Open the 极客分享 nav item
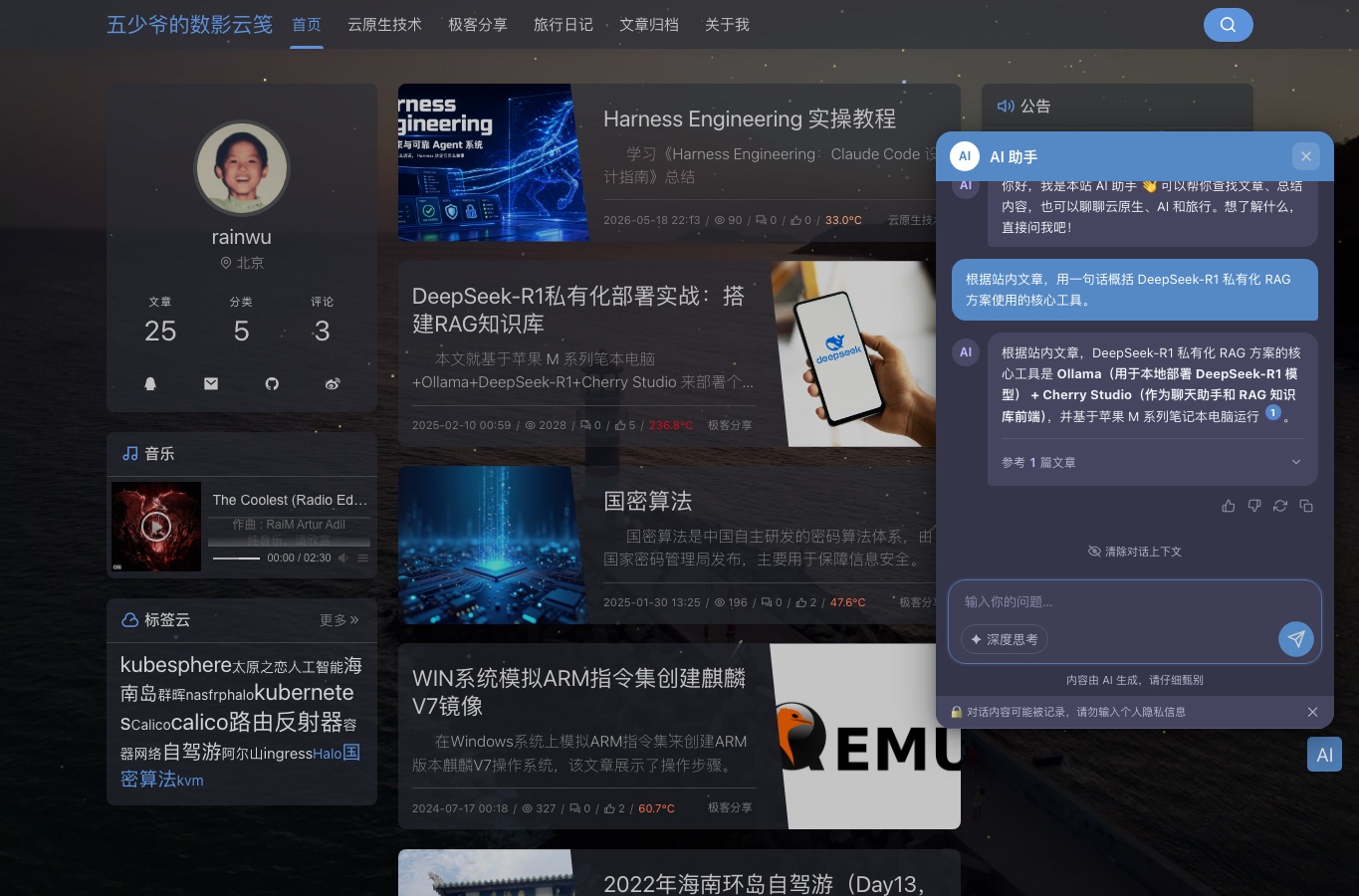 tap(478, 24)
